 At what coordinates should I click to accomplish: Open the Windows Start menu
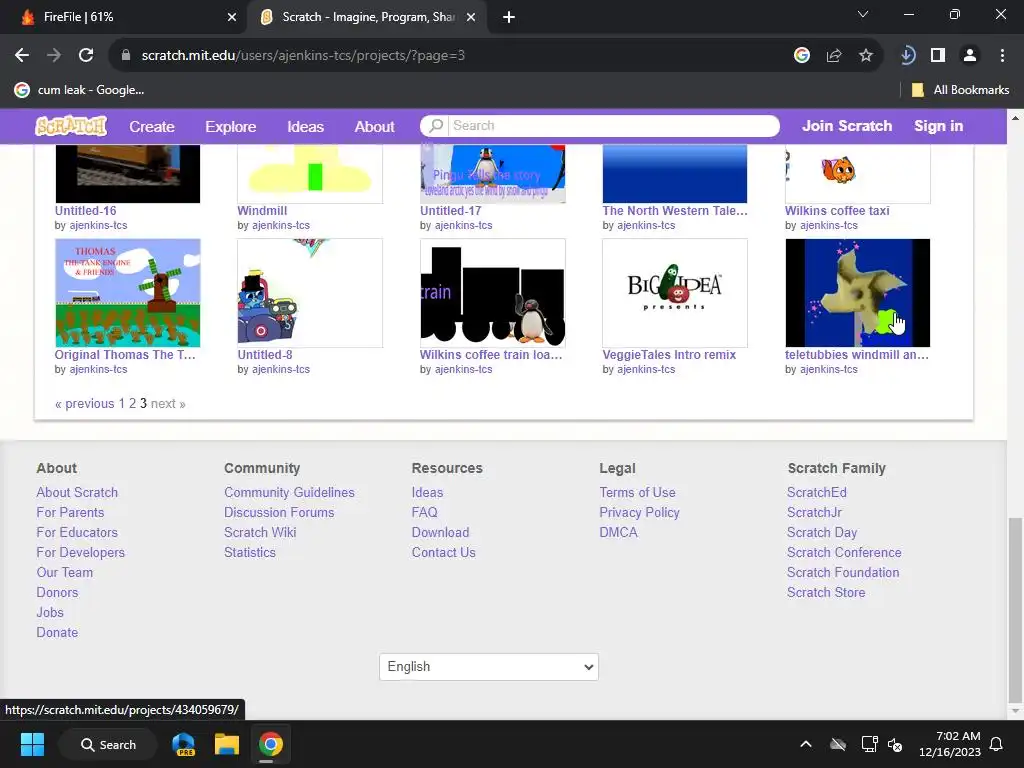(32, 744)
